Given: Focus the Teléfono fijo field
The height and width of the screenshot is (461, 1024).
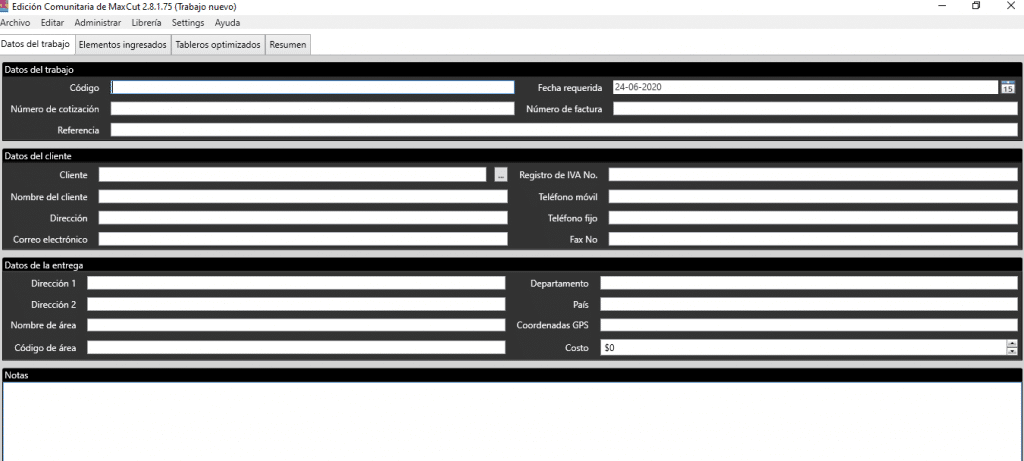Looking at the screenshot, I should click(x=813, y=217).
